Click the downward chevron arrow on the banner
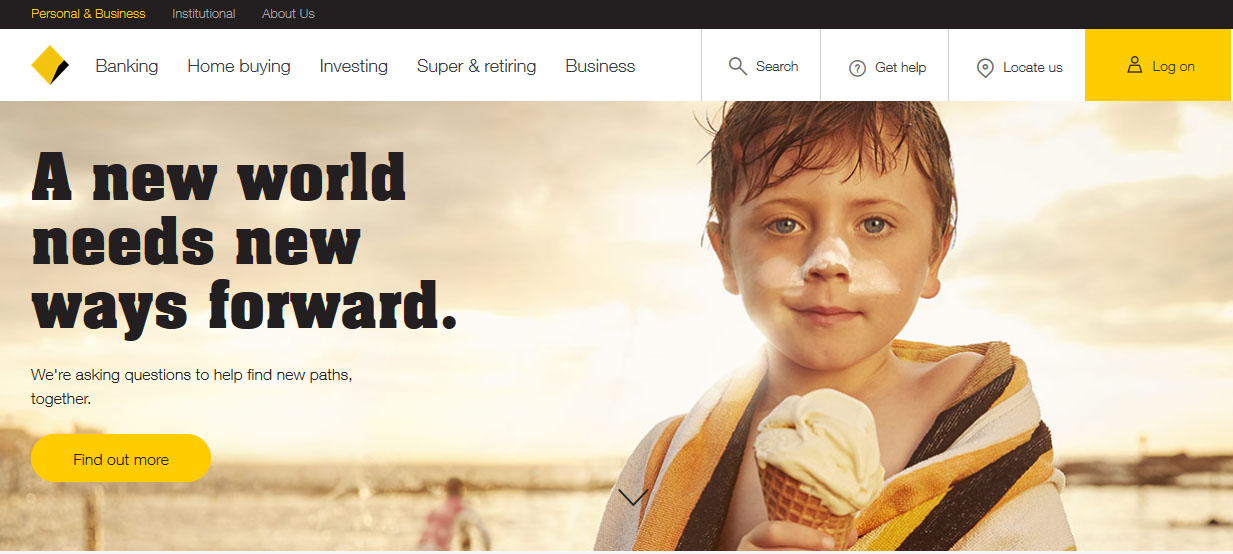The width and height of the screenshot is (1233, 554). (633, 497)
